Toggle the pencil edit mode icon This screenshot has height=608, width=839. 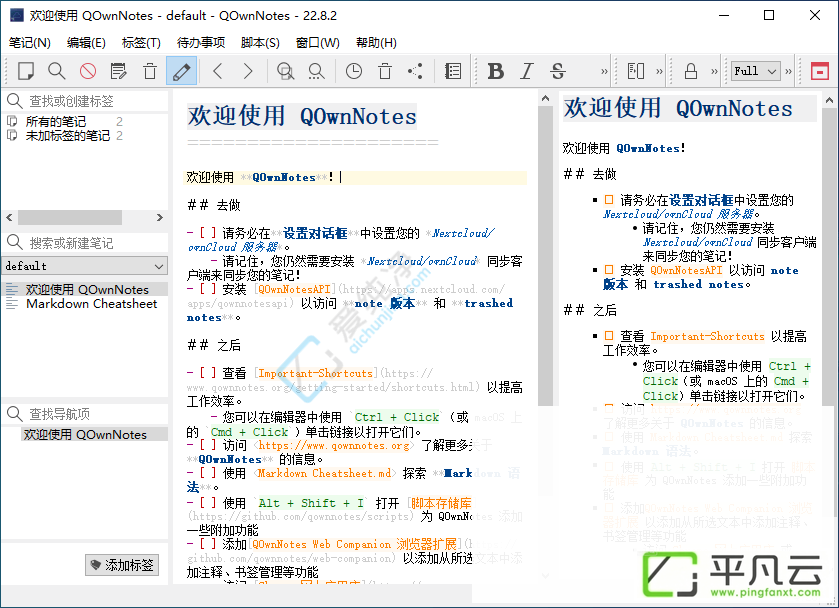181,71
